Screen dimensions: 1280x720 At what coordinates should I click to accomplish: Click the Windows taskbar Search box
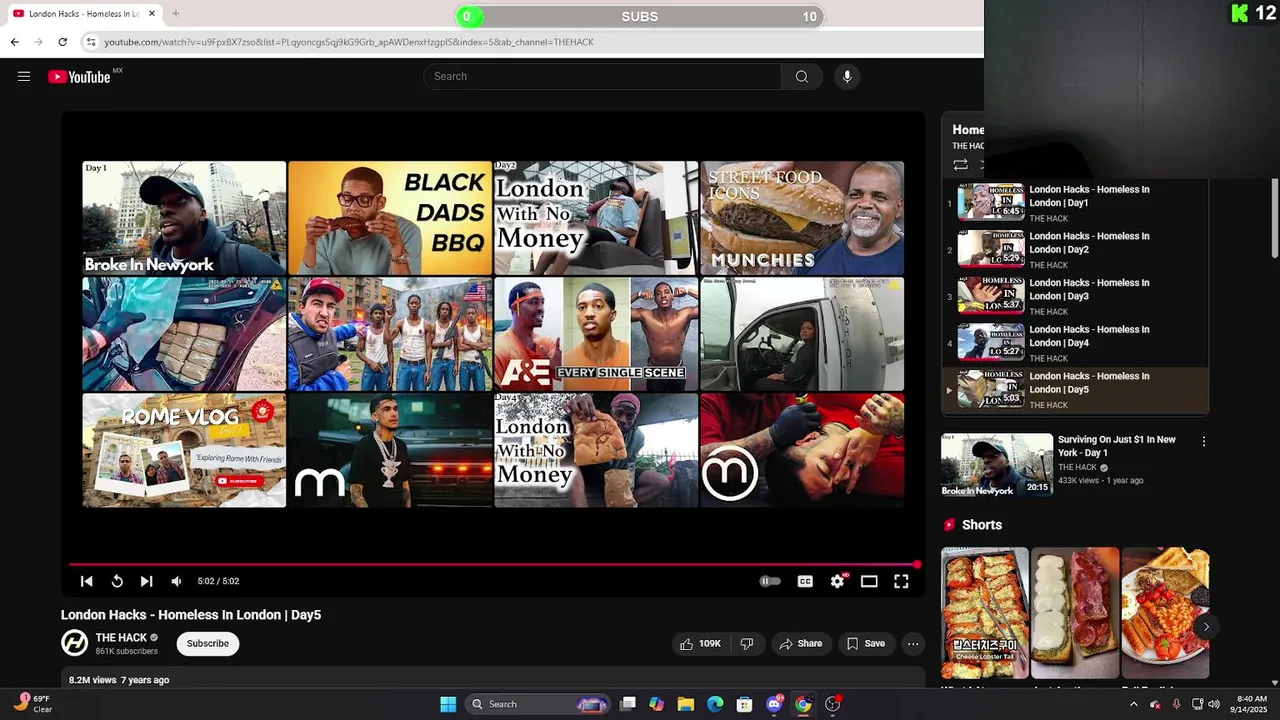tap(539, 704)
